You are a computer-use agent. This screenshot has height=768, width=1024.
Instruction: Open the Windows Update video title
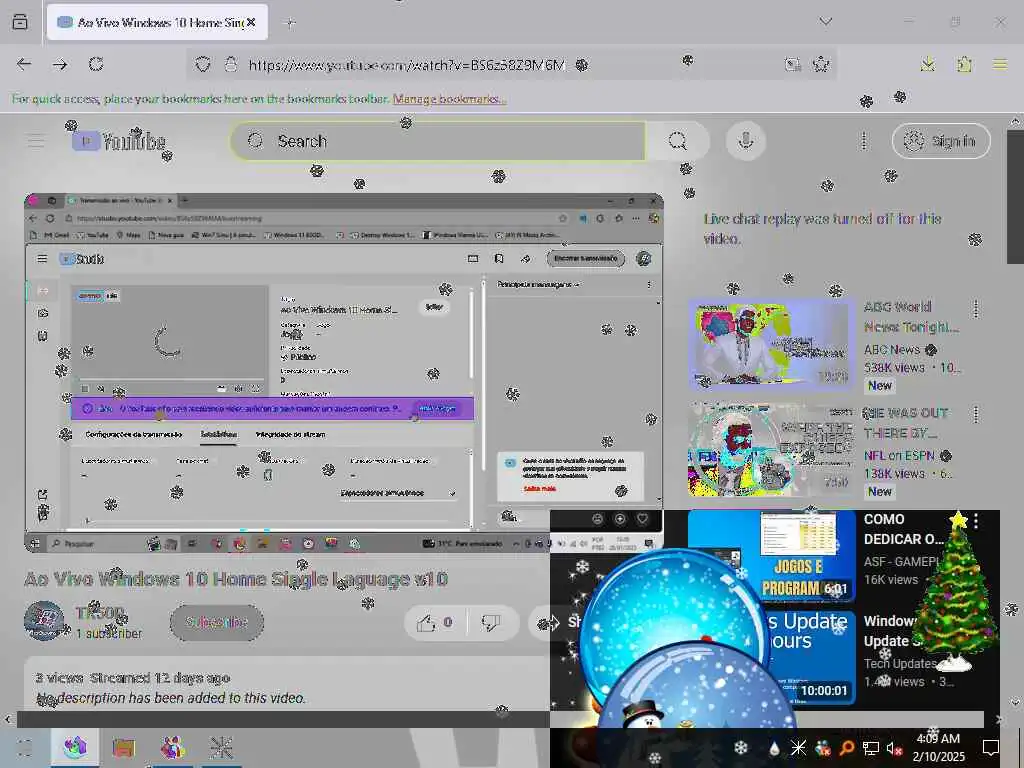pos(891,631)
